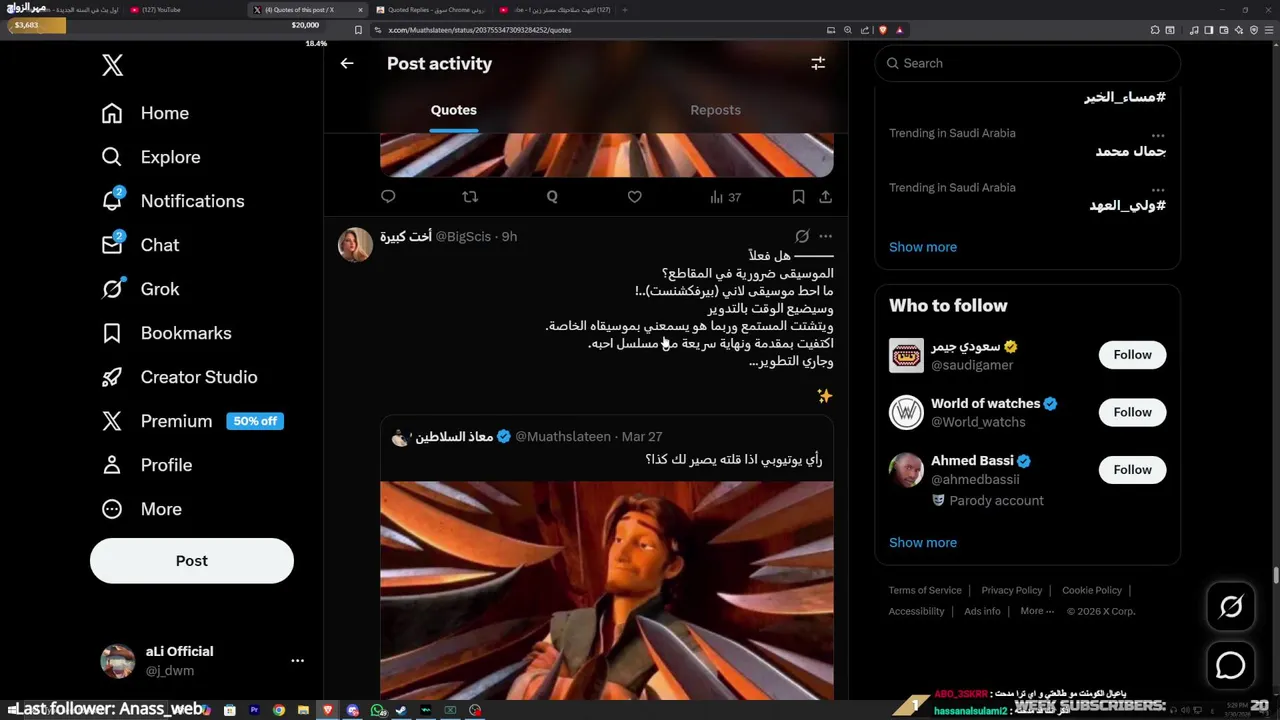Click Brave shields icon in address bar
Image resolution: width=1280 pixels, height=720 pixels.
[882, 30]
